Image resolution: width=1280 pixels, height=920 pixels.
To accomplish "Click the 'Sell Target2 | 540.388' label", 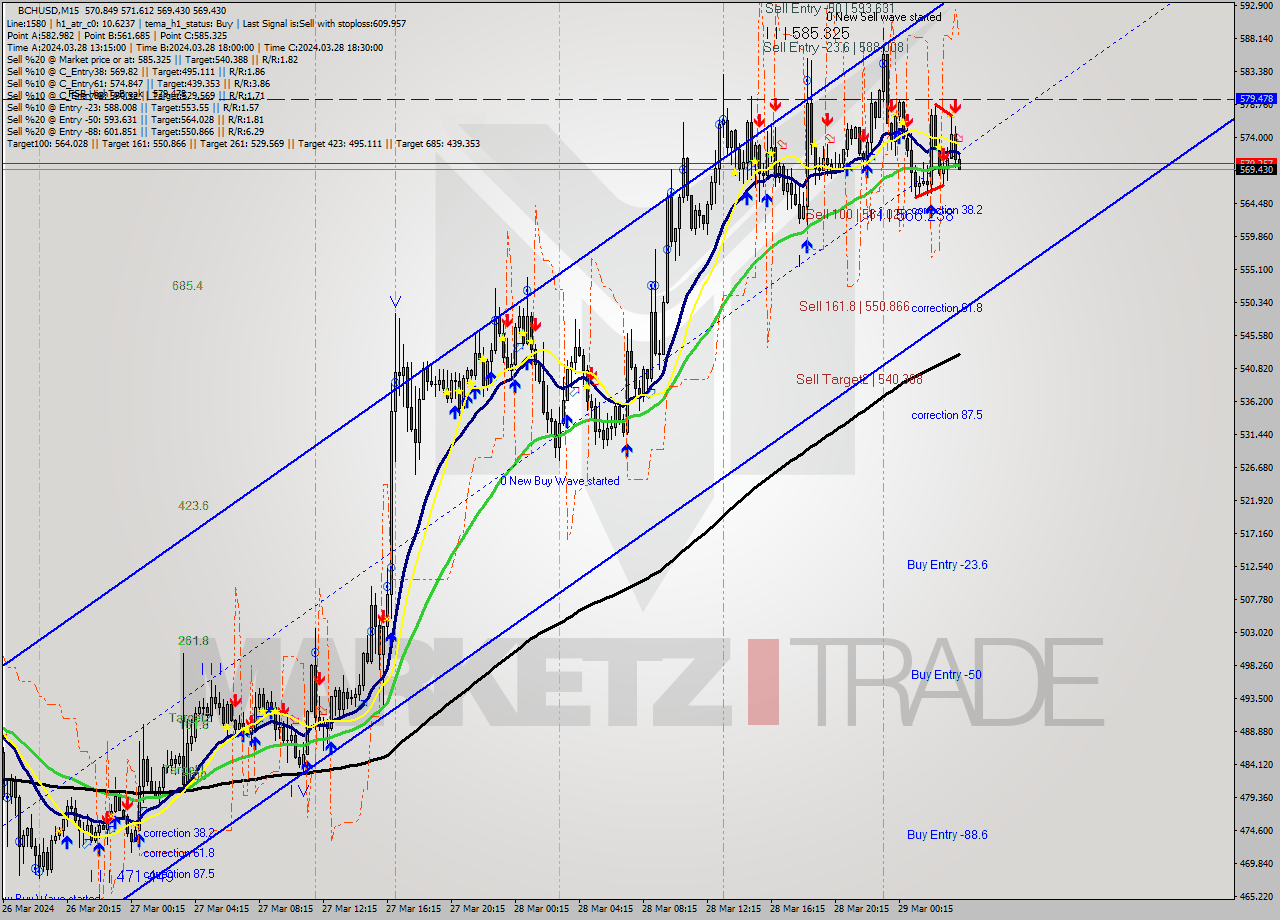I will tap(859, 379).
